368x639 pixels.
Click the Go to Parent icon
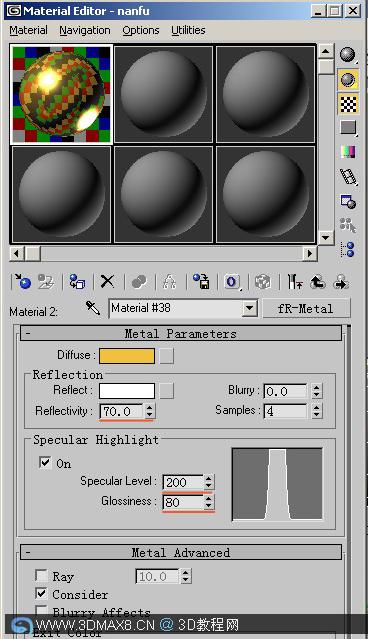coord(318,282)
